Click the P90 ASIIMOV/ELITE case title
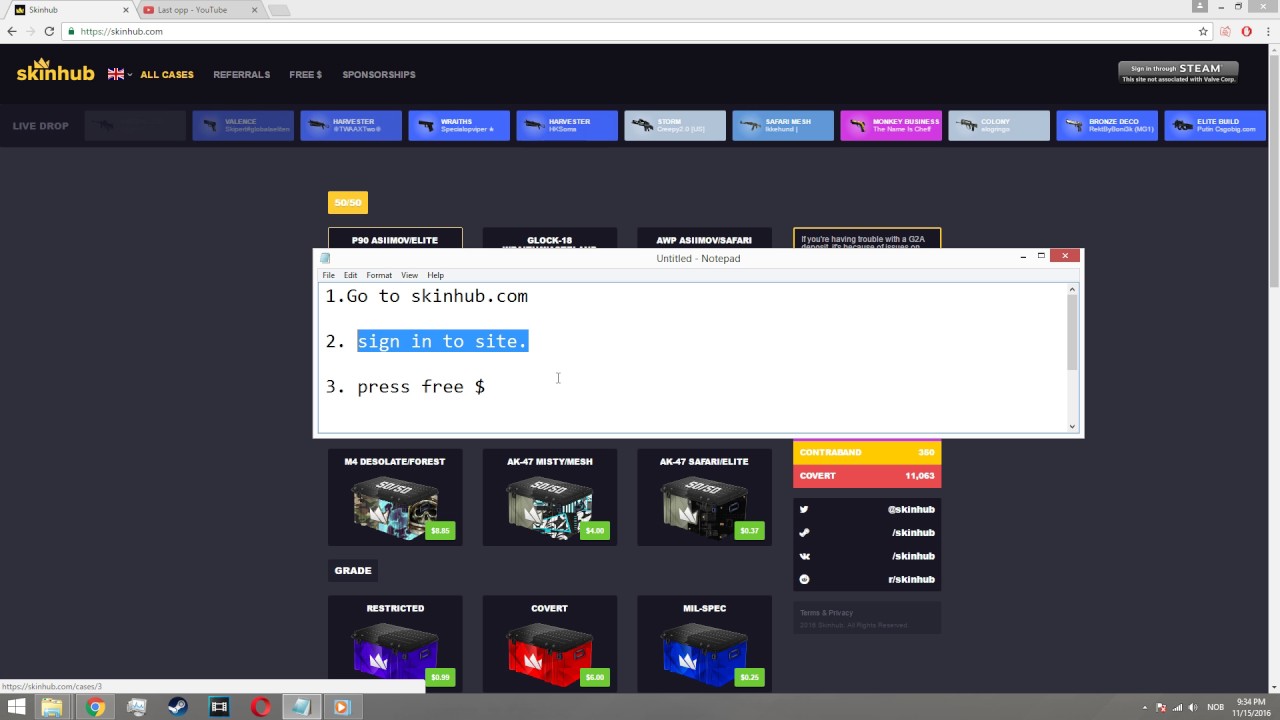The height and width of the screenshot is (720, 1280). click(x=395, y=241)
